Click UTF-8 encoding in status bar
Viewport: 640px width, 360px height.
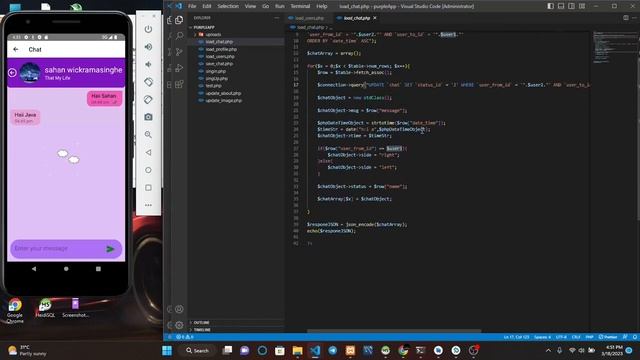(x=562, y=337)
